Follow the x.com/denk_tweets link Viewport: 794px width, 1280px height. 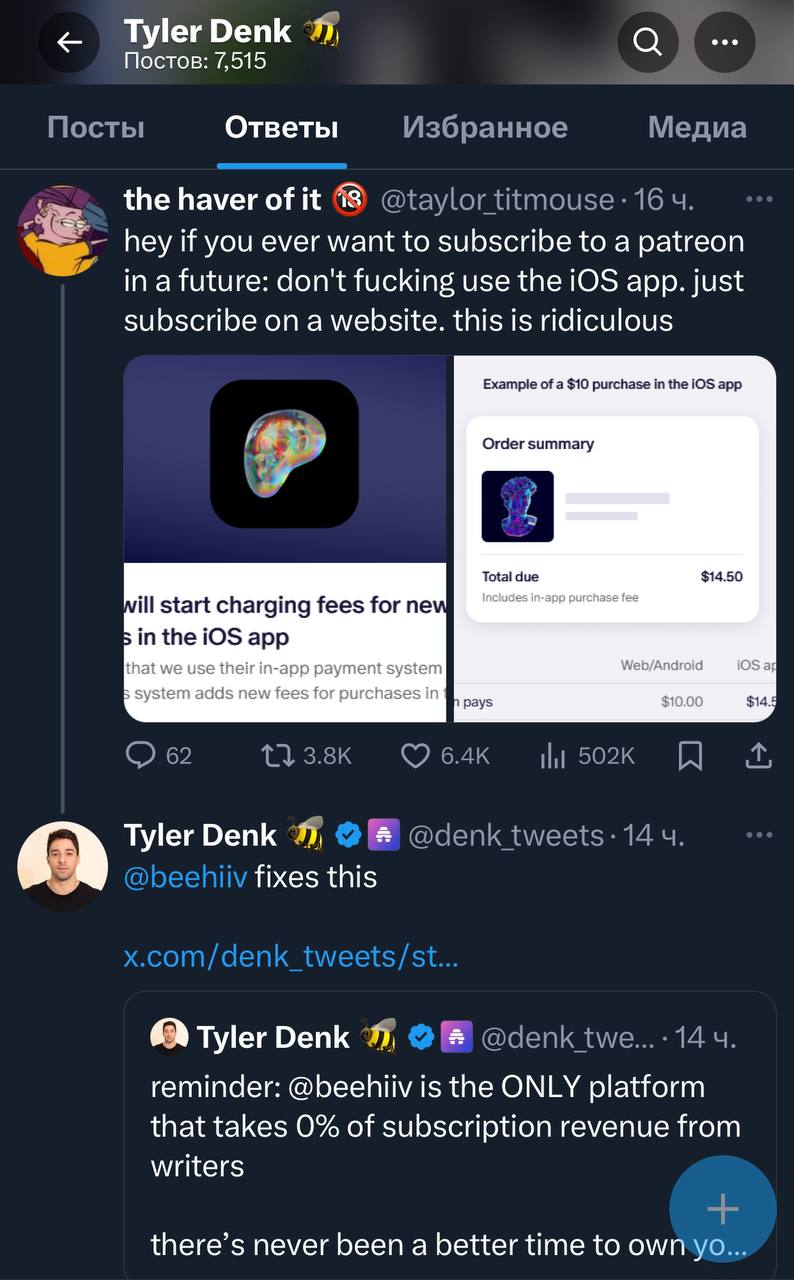click(290, 957)
